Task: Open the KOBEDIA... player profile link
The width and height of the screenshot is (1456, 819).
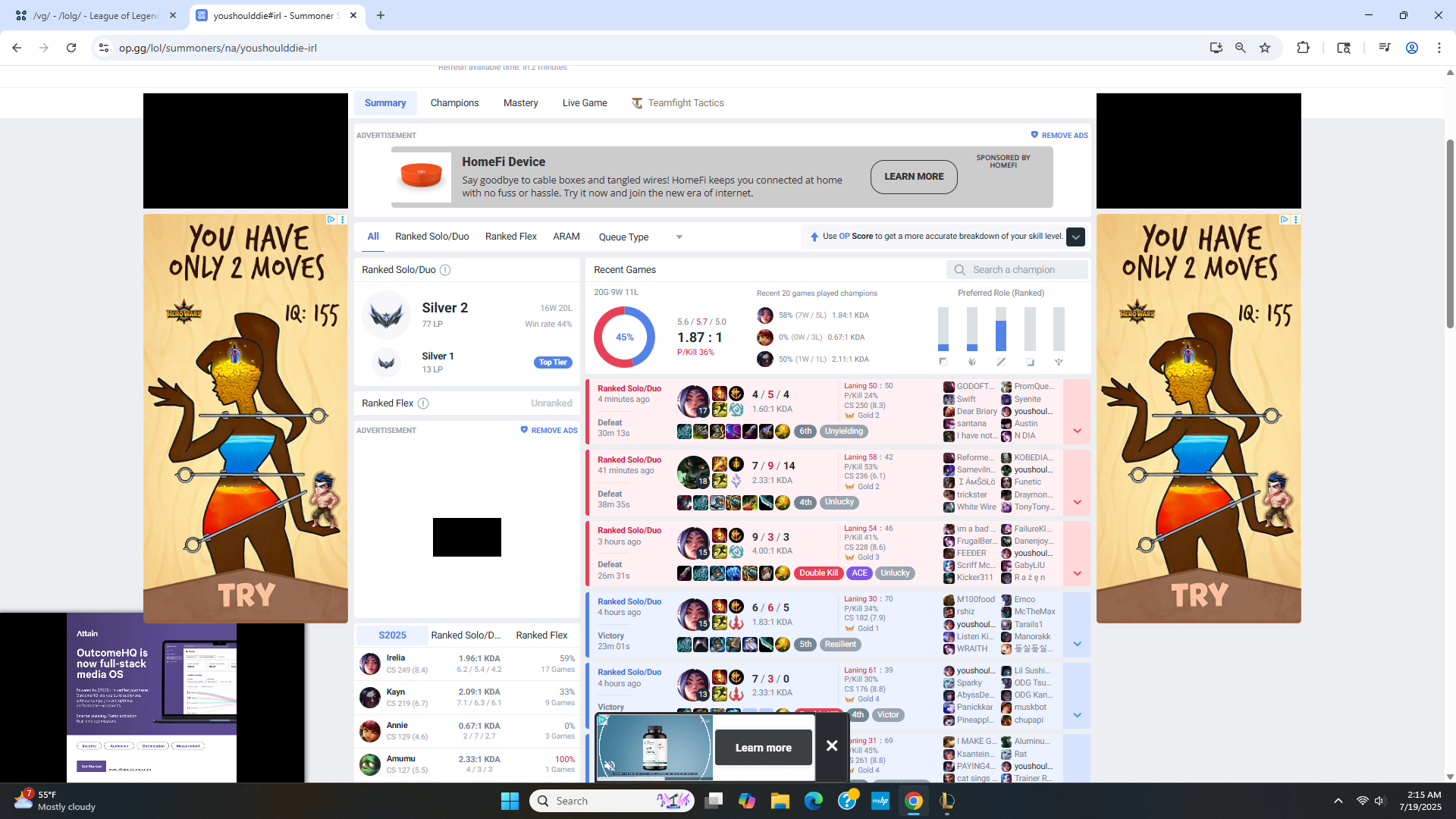Action: [x=1034, y=458]
